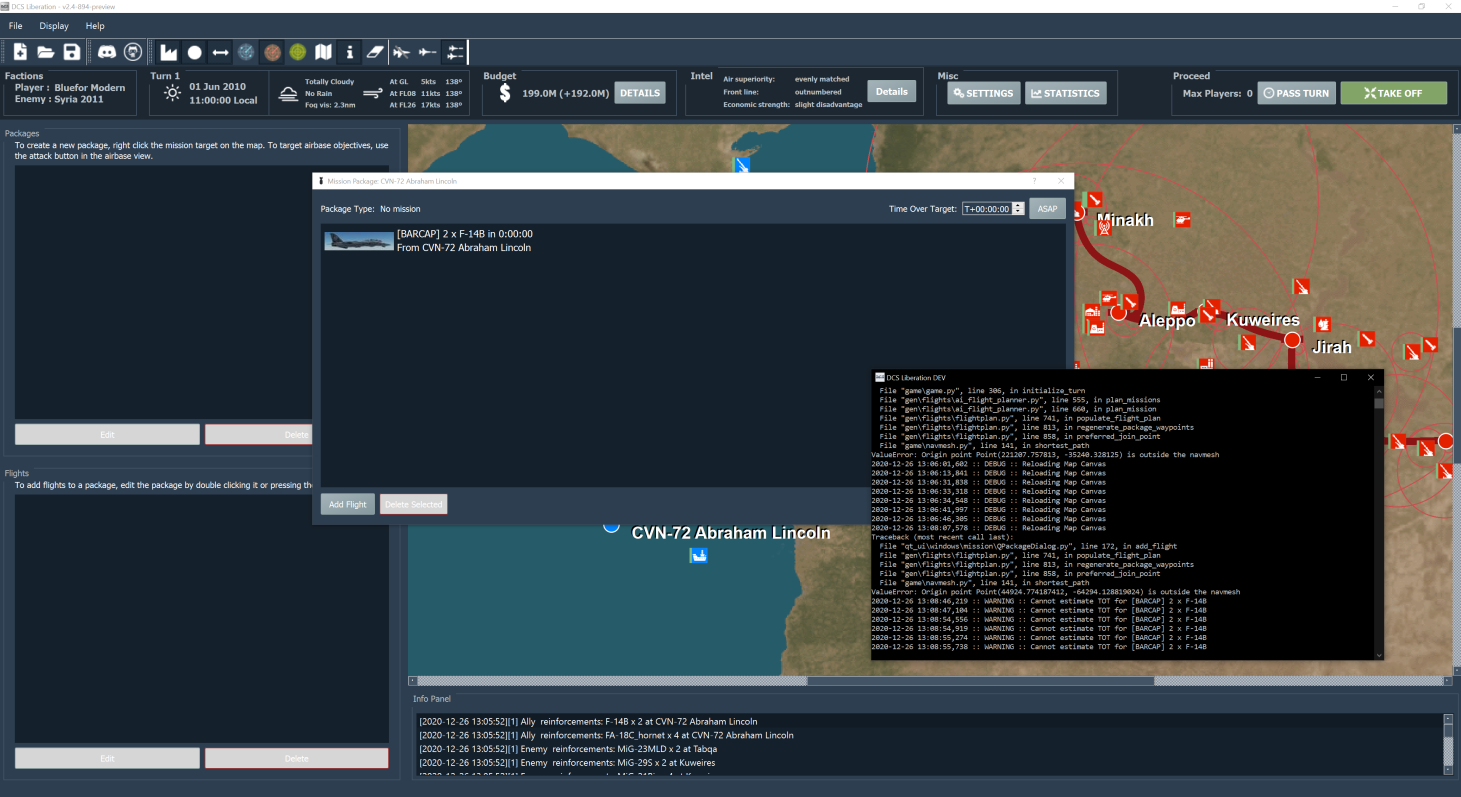Click the Jirah control point marker

pyautogui.click(x=1292, y=340)
